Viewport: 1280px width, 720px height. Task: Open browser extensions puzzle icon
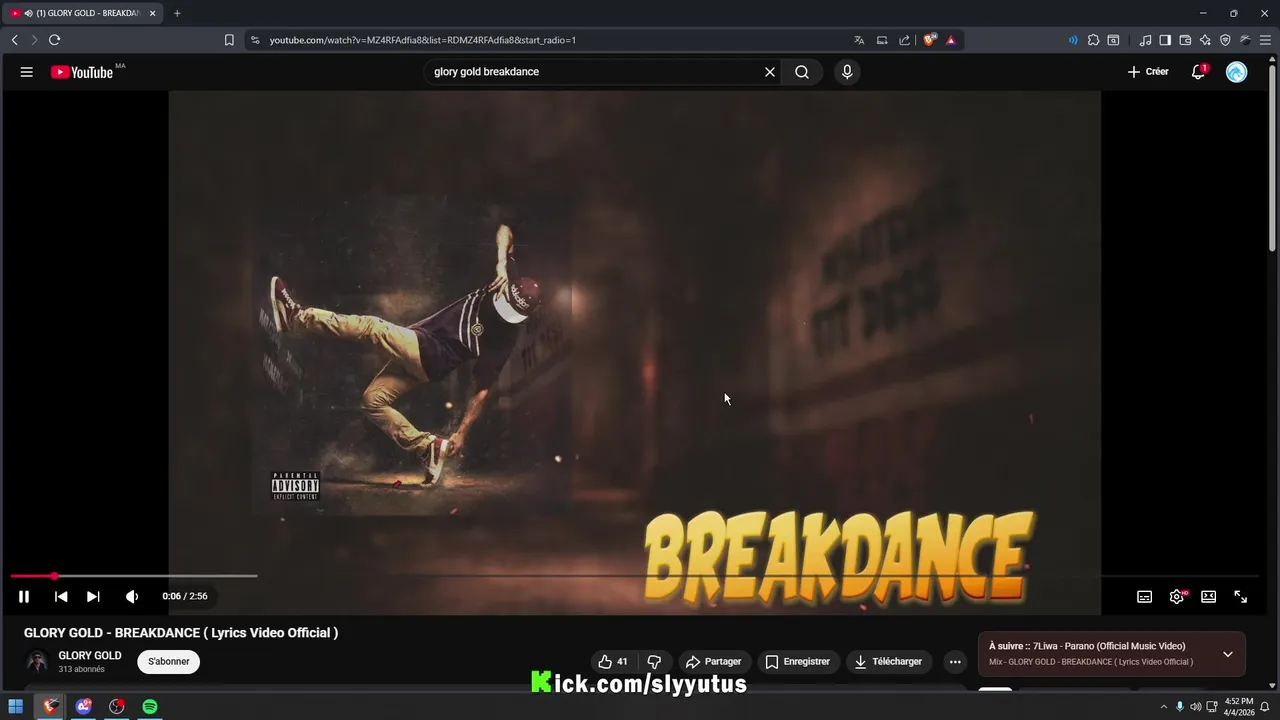[x=1093, y=40]
